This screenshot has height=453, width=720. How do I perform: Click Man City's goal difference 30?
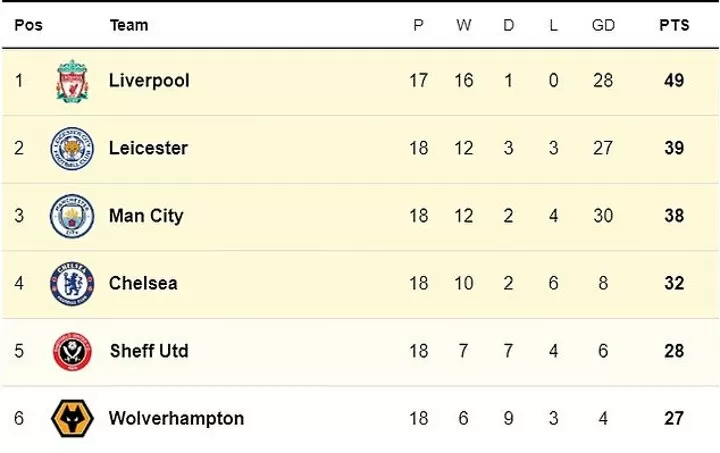click(x=603, y=216)
